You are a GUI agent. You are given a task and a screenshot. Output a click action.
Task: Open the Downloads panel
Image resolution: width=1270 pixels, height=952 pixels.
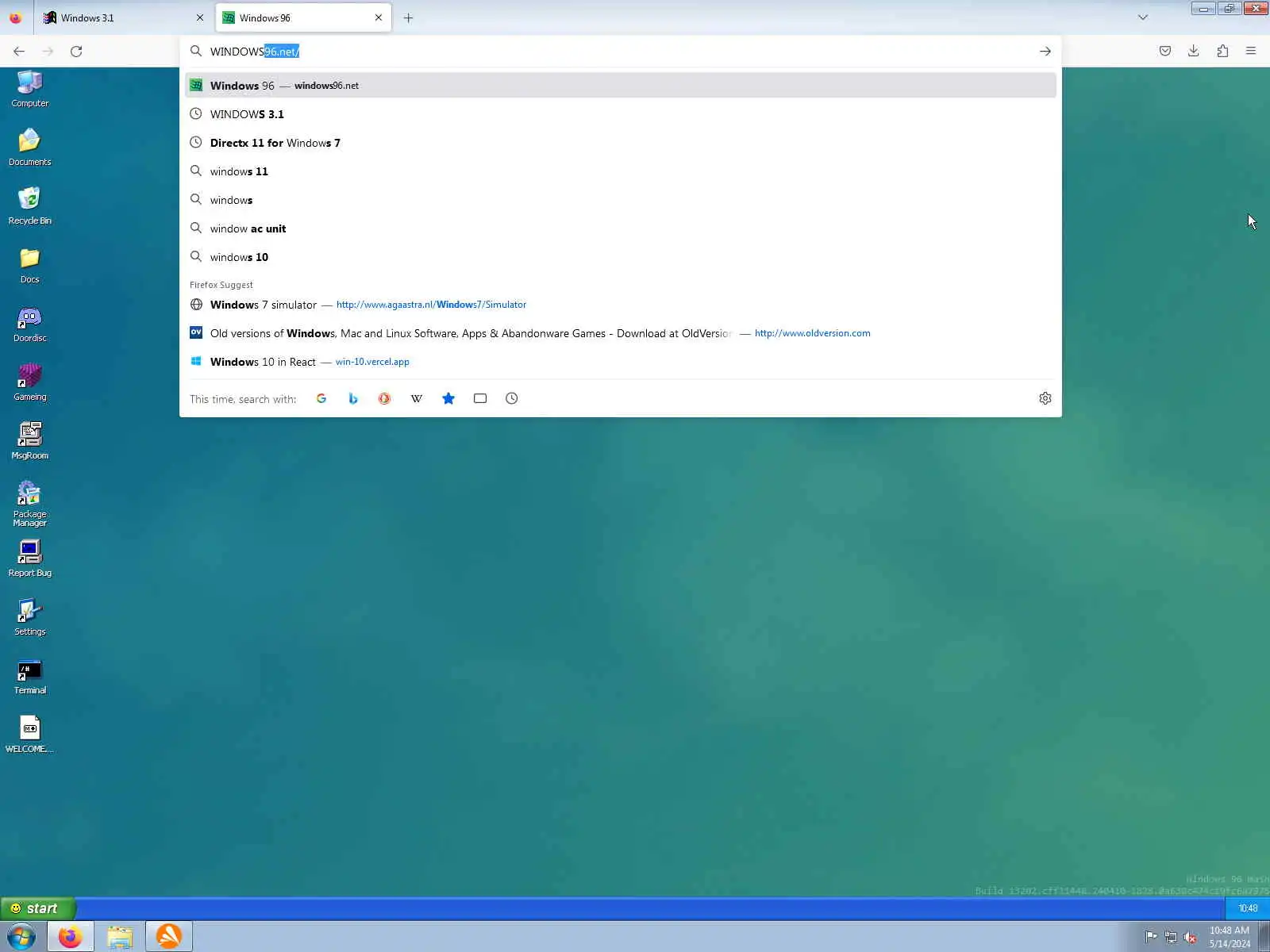pos(1194,51)
